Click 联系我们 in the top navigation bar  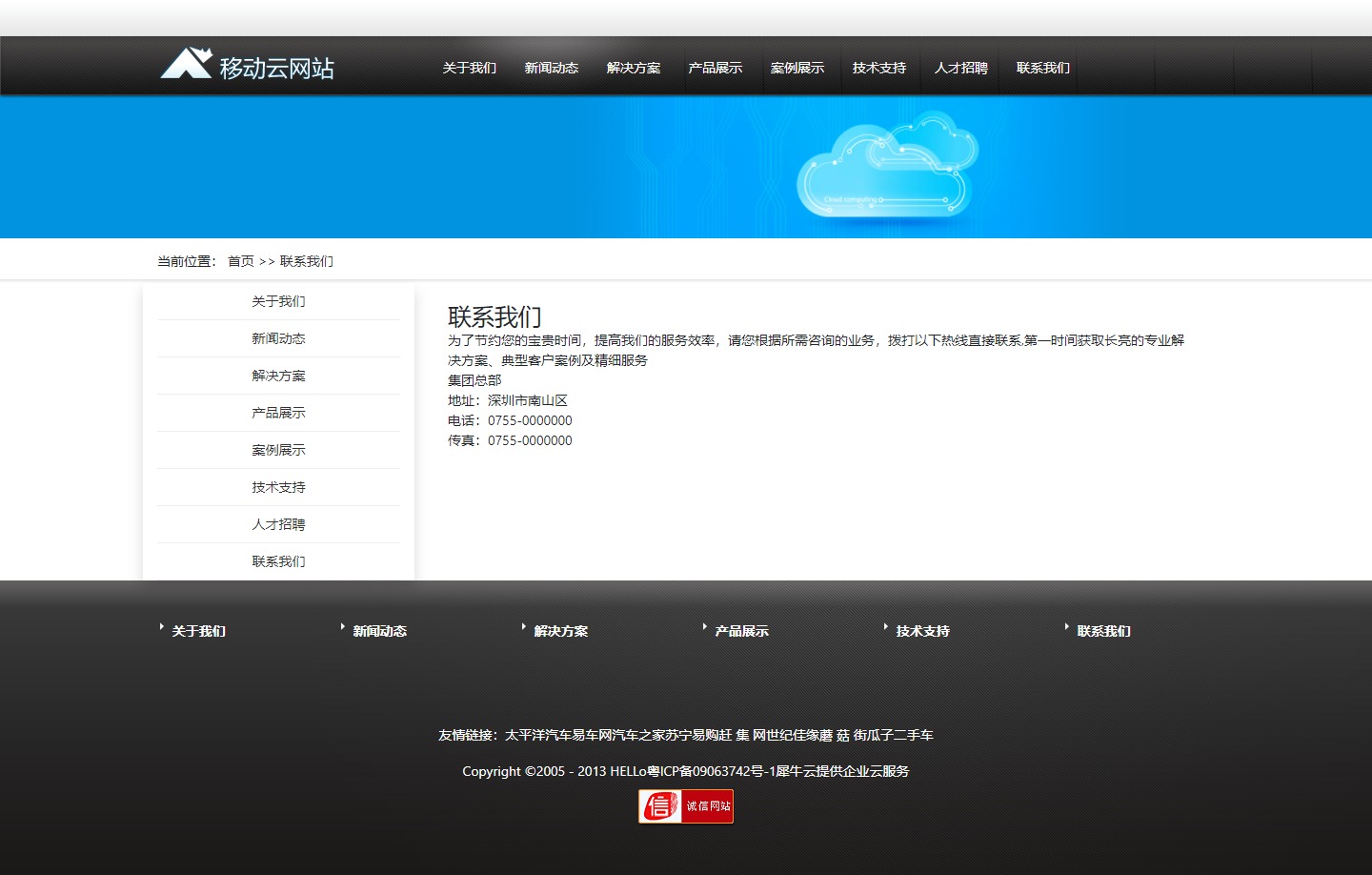pyautogui.click(x=1042, y=68)
